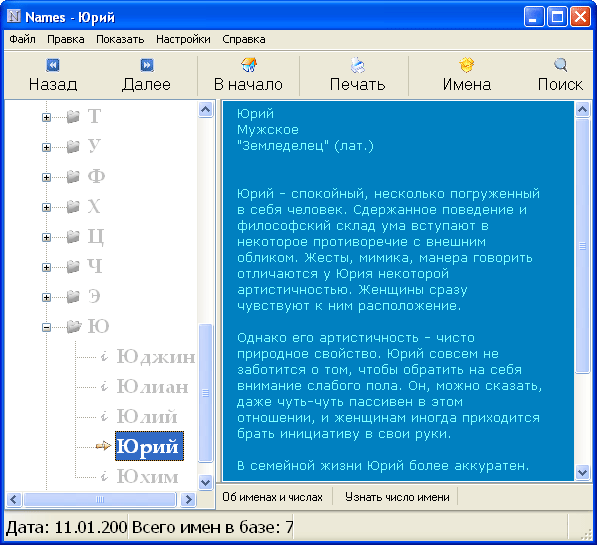Image resolution: width=597 pixels, height=545 pixels.
Task: Open the Показать menu
Action: click(120, 39)
